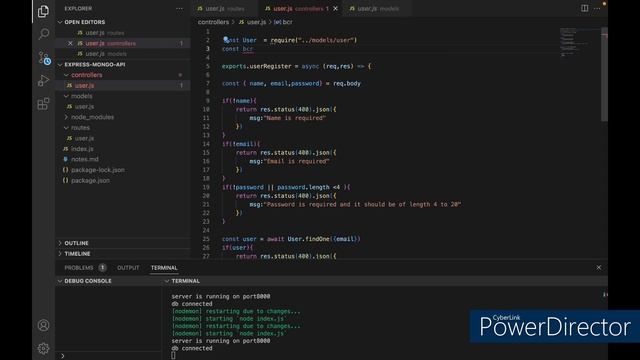Switch to the user.js routes tab
Viewport: 640px width, 360px height.
pos(224,9)
